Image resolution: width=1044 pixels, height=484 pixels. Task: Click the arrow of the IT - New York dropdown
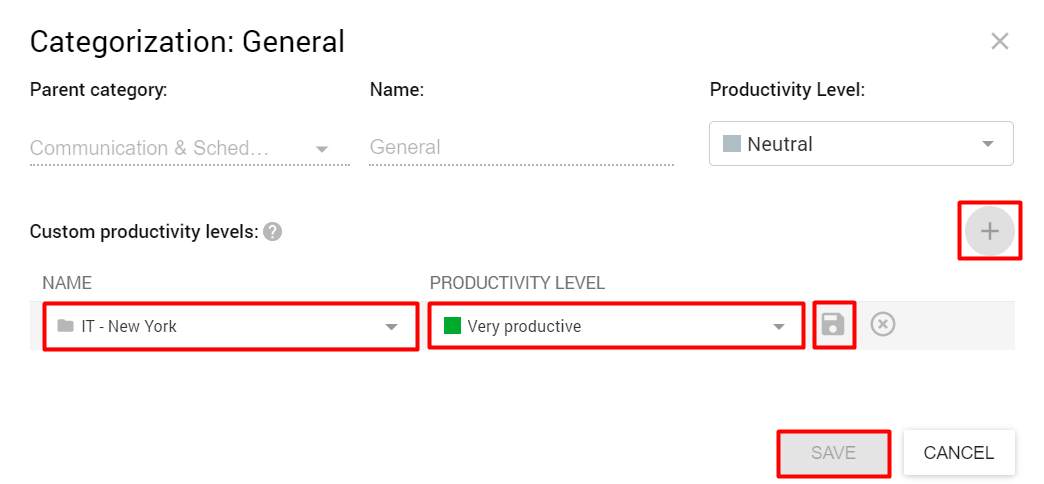391,327
